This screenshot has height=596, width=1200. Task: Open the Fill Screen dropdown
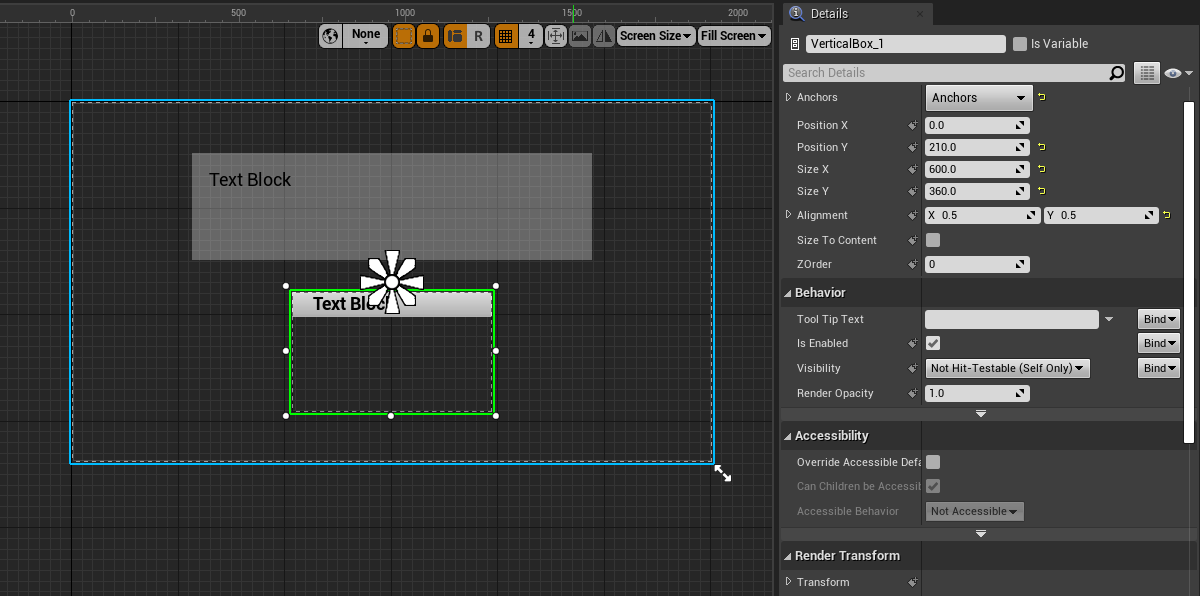[734, 36]
